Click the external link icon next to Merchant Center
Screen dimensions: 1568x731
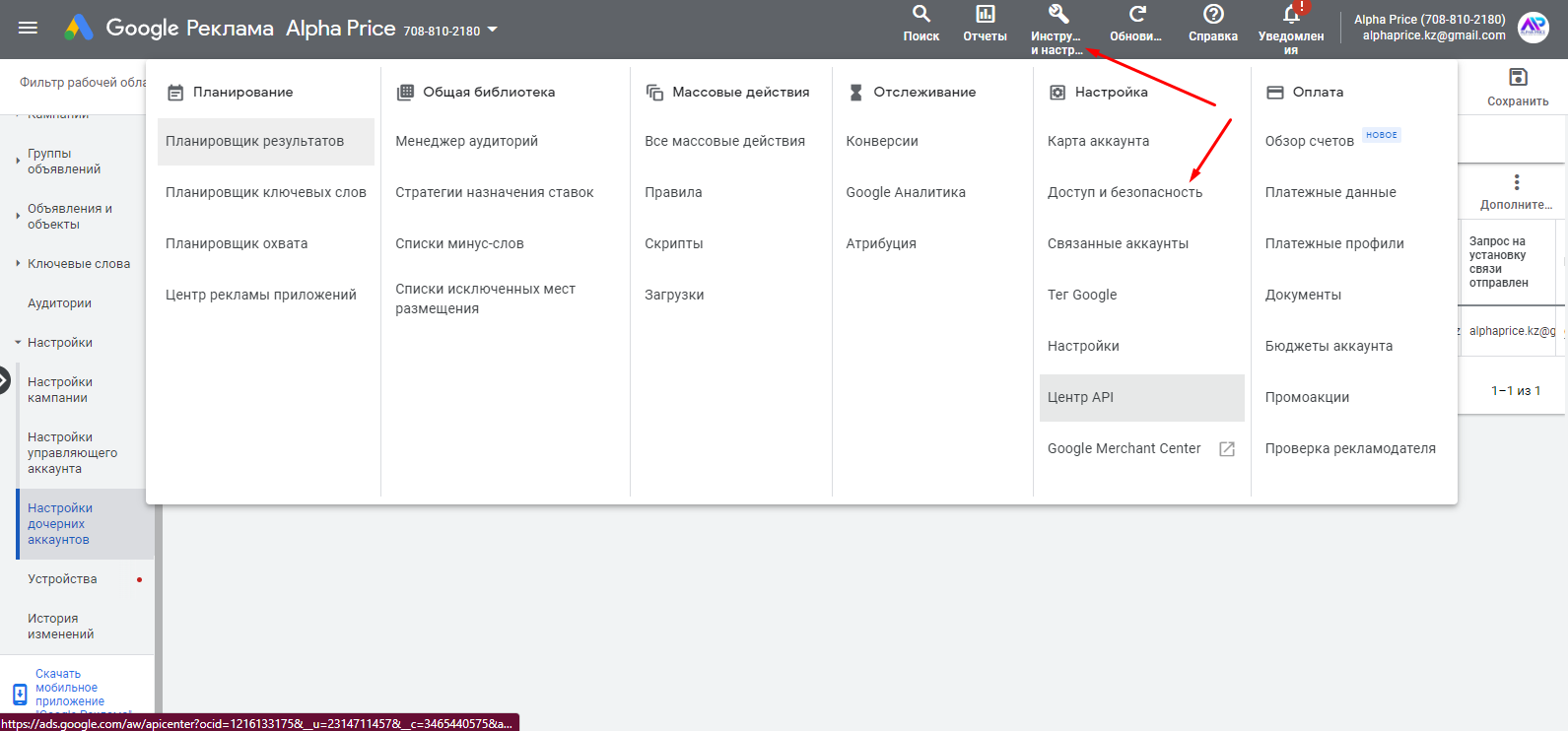coord(1227,449)
